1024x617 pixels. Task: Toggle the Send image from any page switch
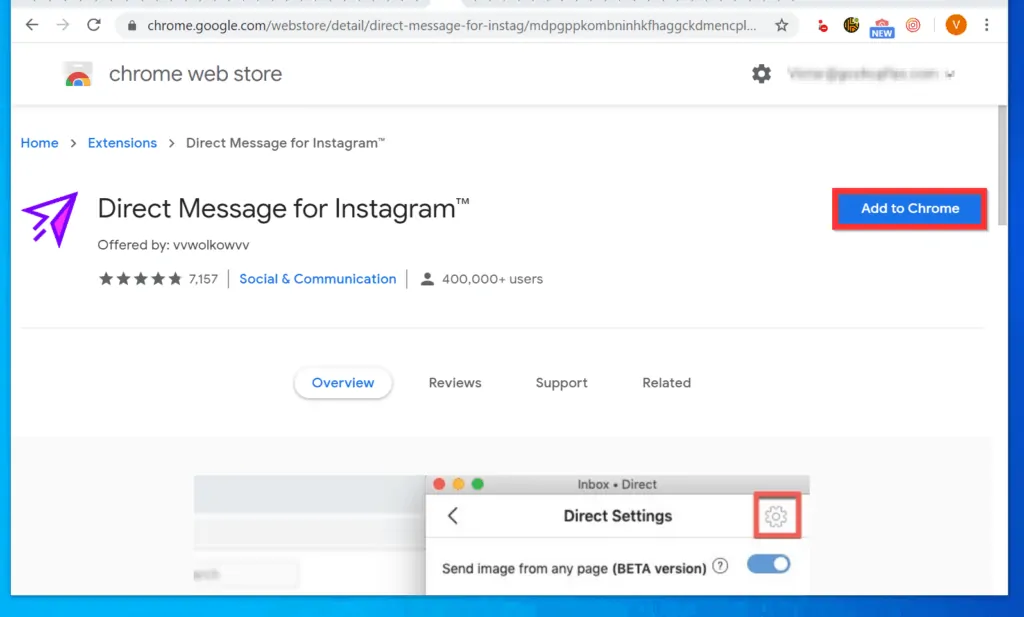click(769, 564)
